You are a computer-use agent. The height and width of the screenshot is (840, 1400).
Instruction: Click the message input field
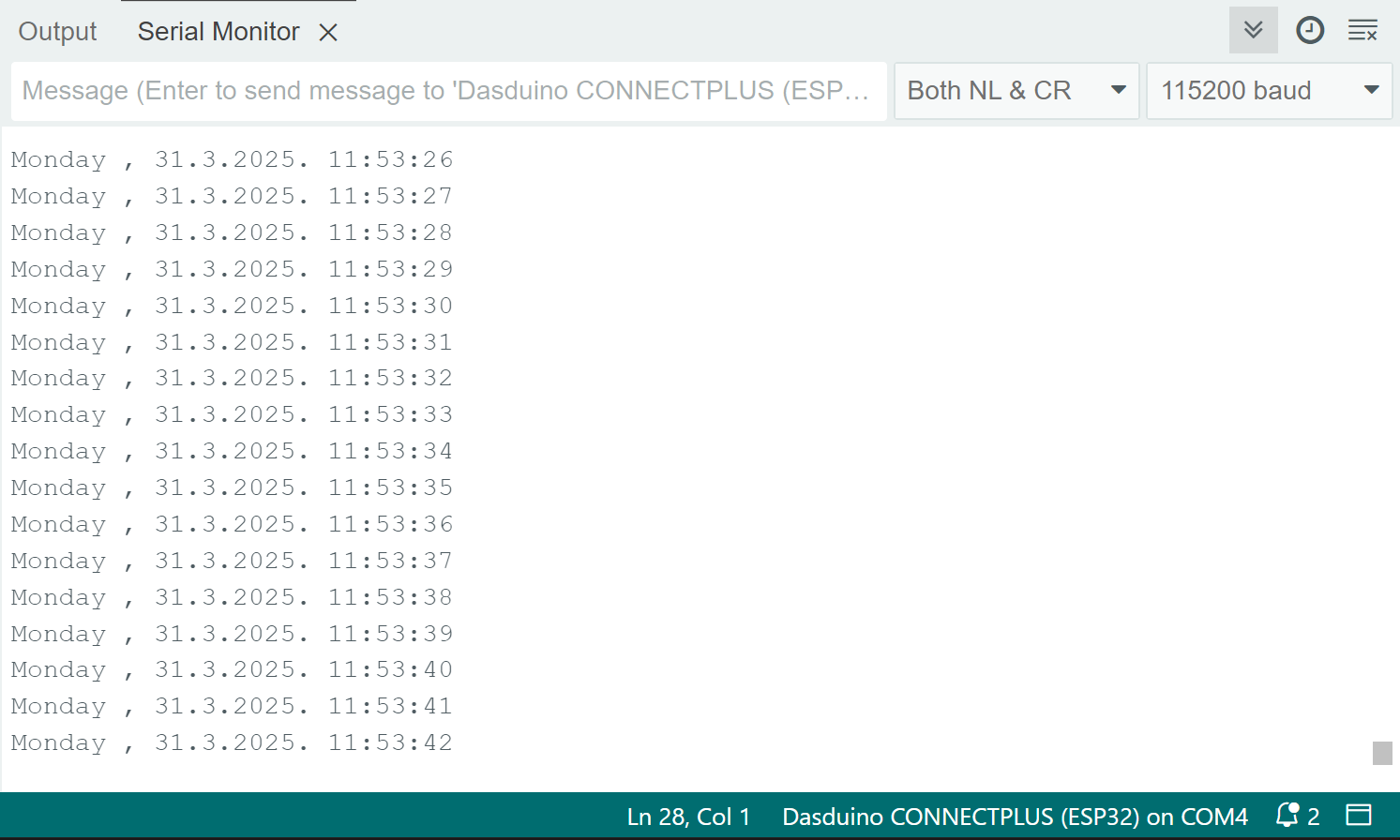[x=448, y=91]
